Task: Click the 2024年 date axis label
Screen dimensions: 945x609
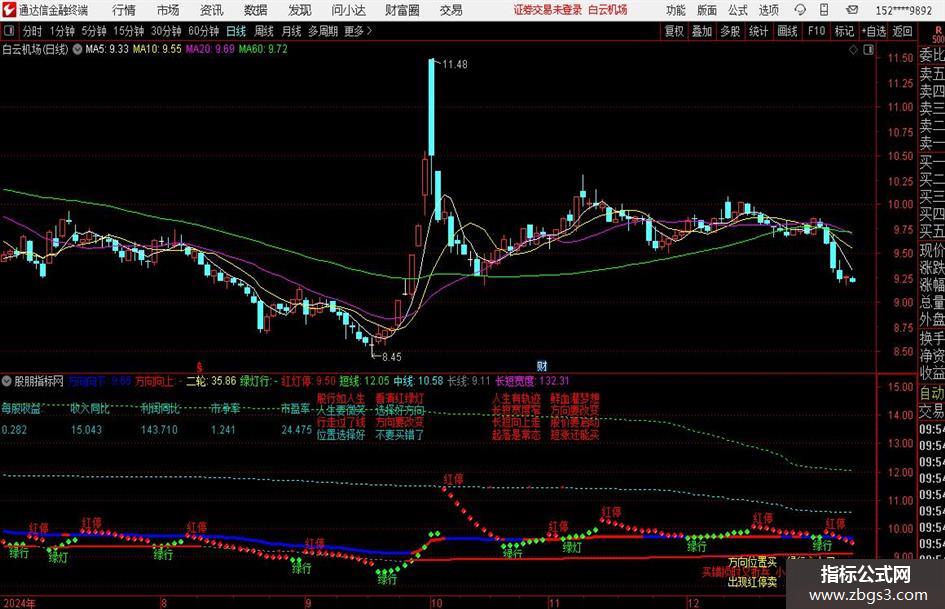Action: click(19, 602)
